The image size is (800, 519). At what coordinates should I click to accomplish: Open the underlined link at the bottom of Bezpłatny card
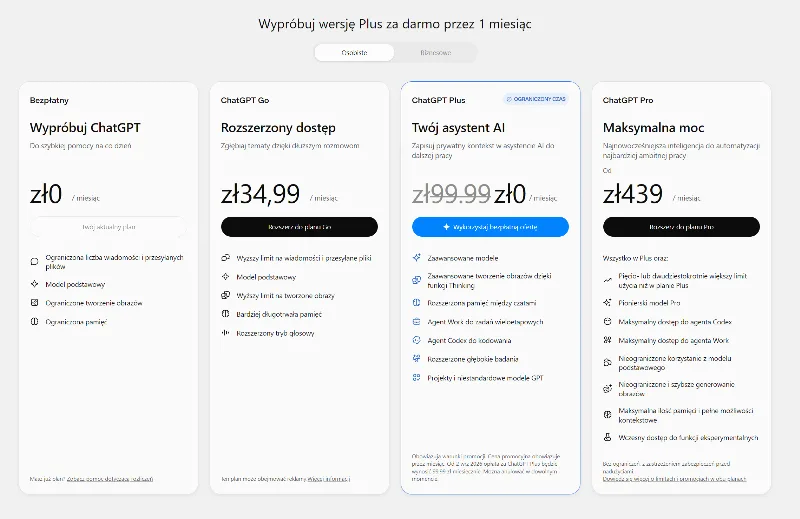(110, 479)
